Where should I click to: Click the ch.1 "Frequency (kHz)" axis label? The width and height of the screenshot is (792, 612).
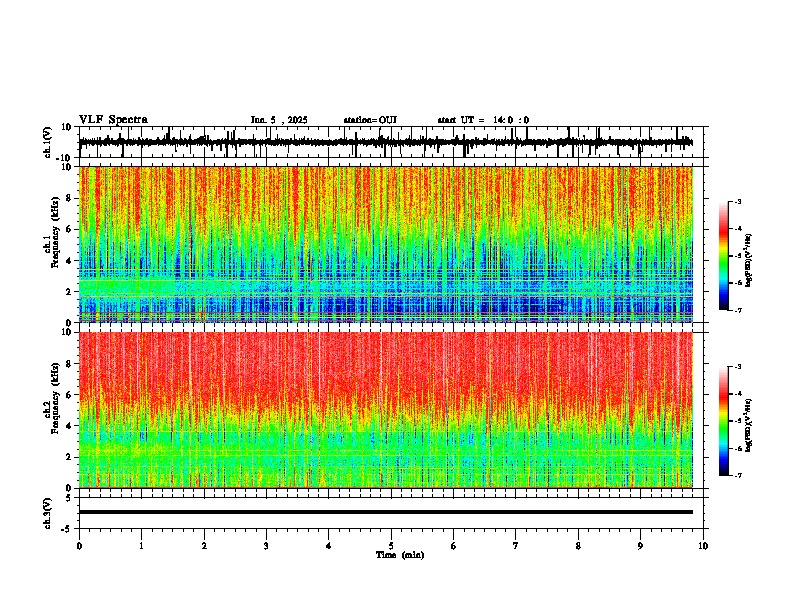point(55,233)
